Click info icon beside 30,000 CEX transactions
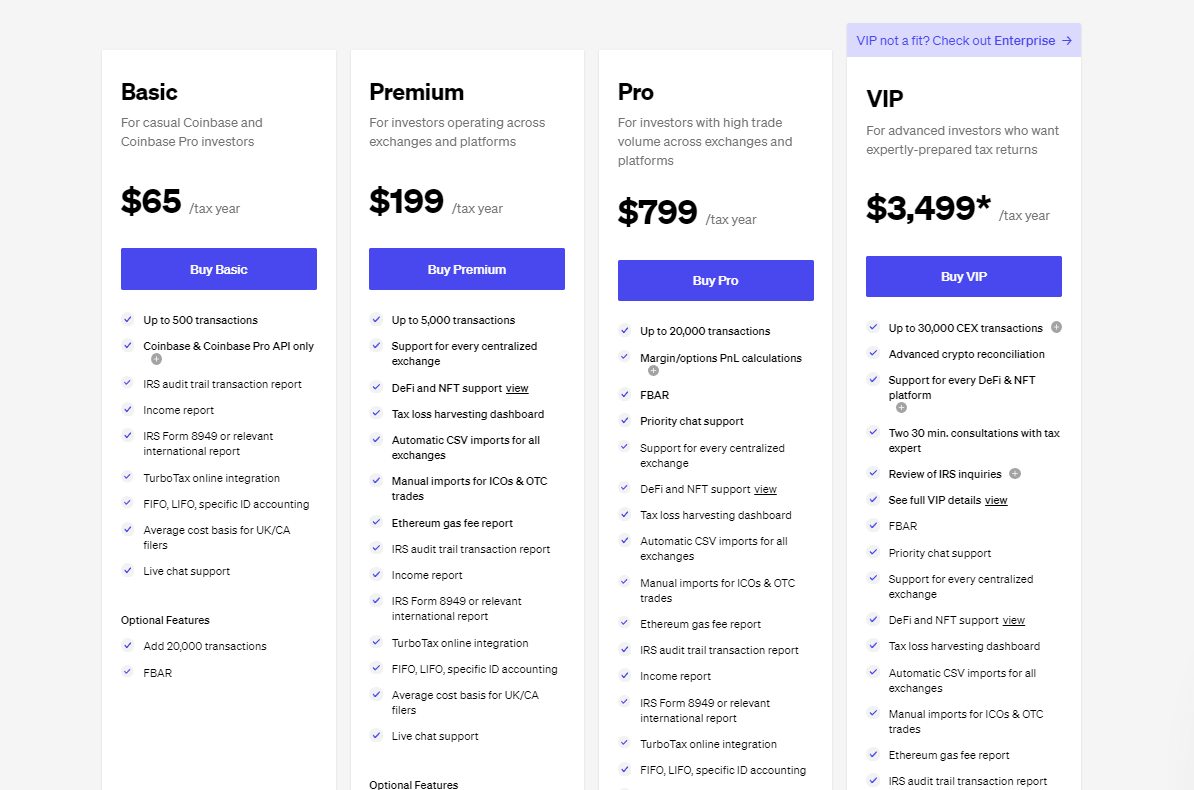The width and height of the screenshot is (1194, 790). point(1056,327)
